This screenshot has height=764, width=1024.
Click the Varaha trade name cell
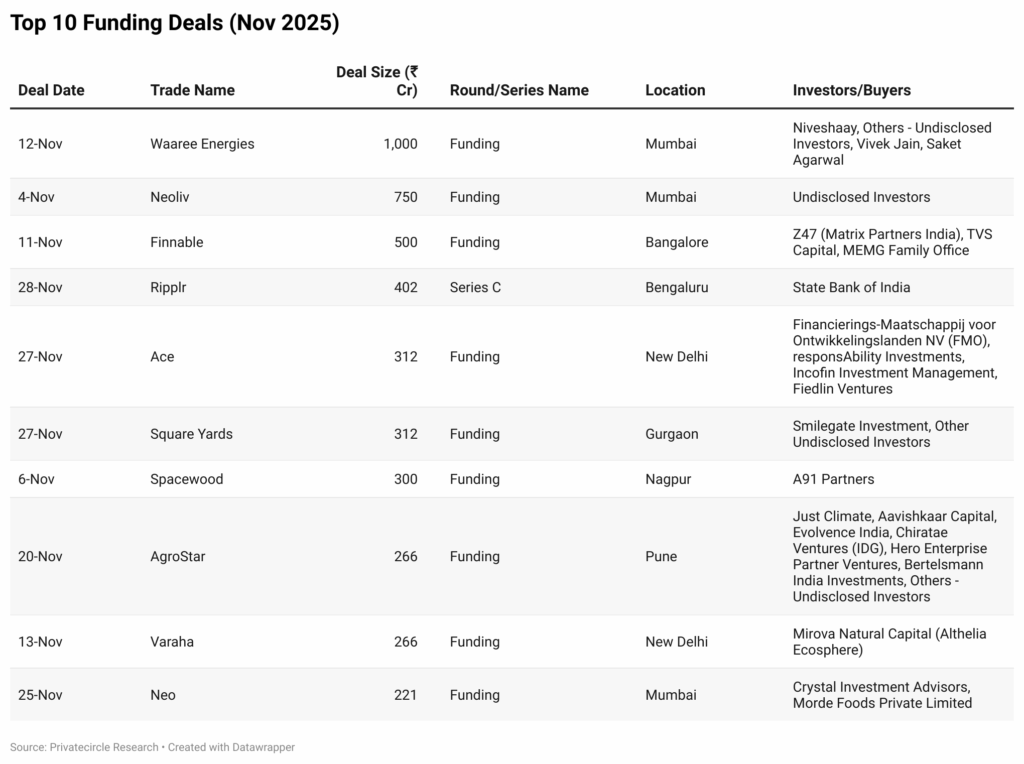pos(172,642)
